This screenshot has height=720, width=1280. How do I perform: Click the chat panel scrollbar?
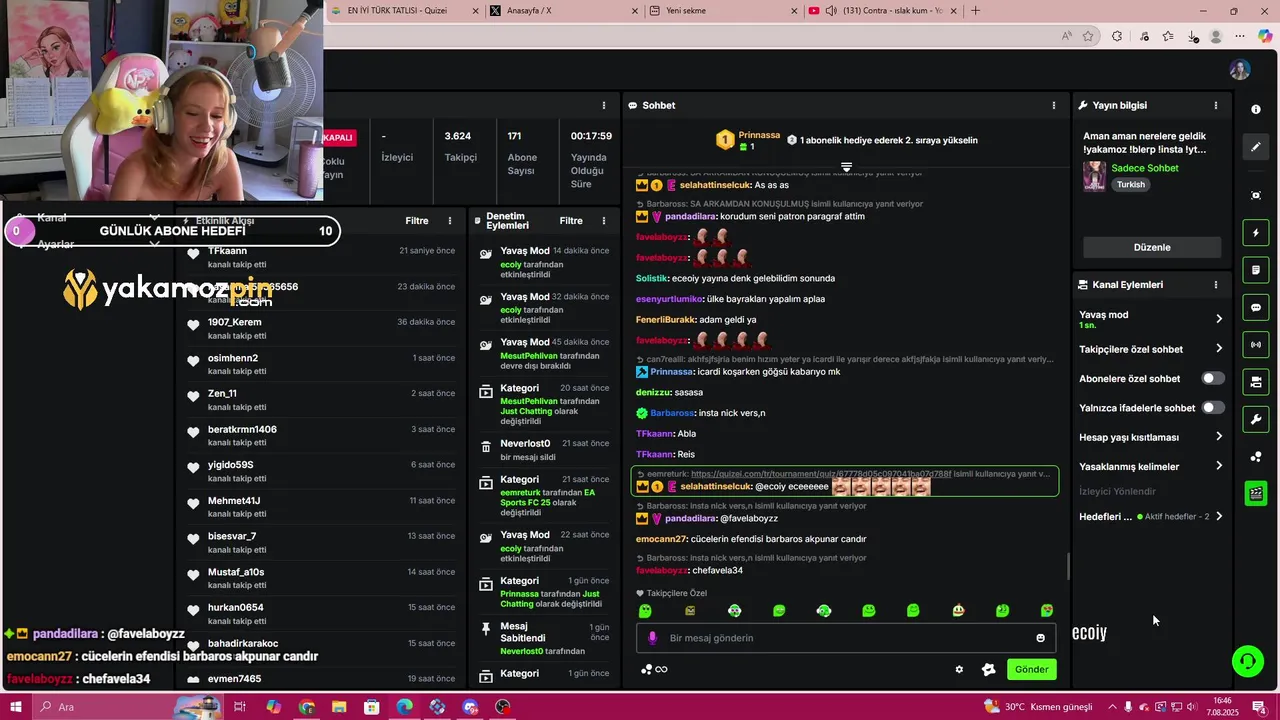click(x=1067, y=567)
